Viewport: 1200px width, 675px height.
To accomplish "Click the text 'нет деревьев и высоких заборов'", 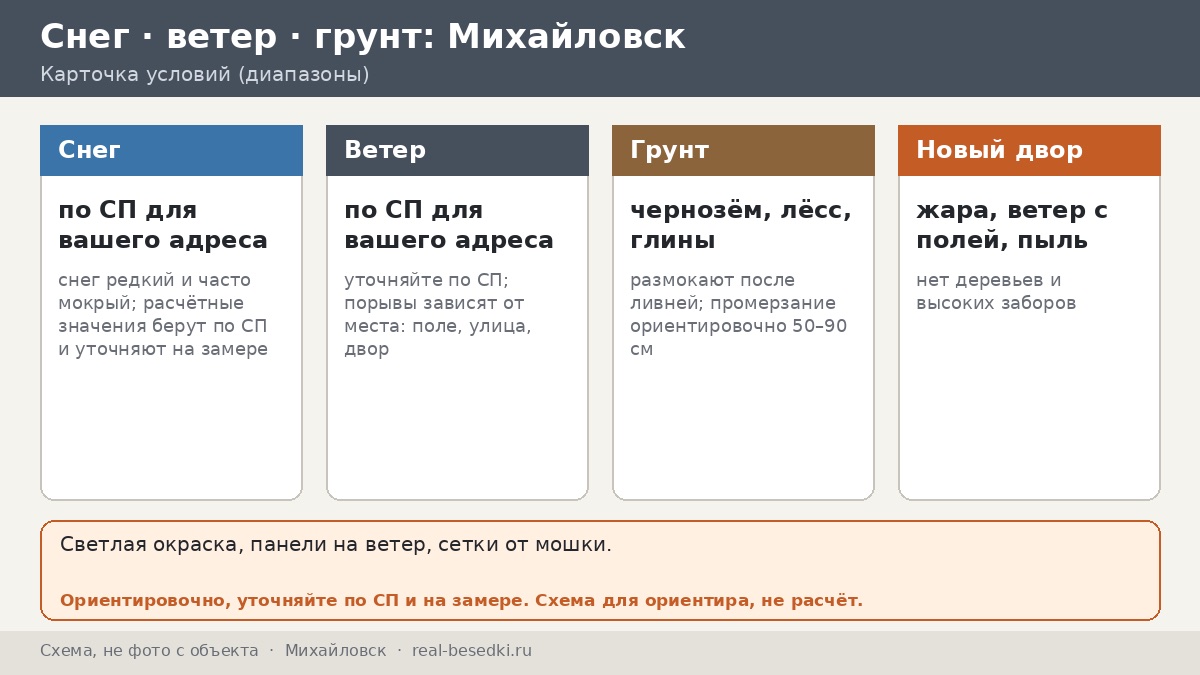I will [996, 292].
